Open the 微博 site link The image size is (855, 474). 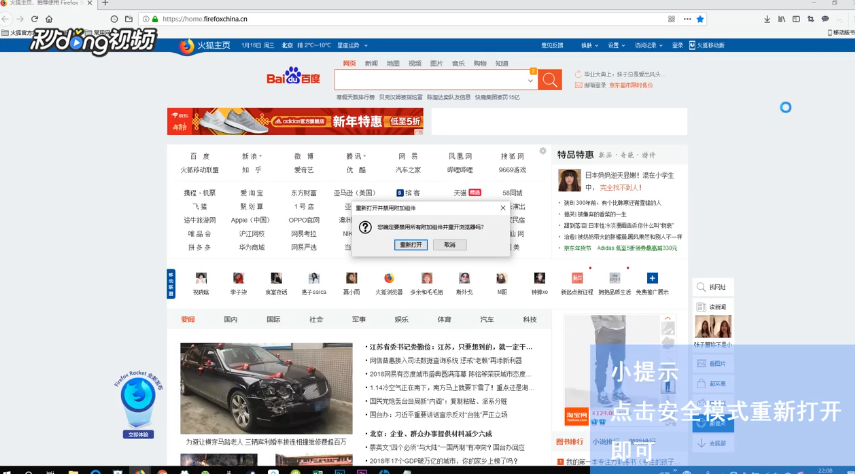[304, 156]
